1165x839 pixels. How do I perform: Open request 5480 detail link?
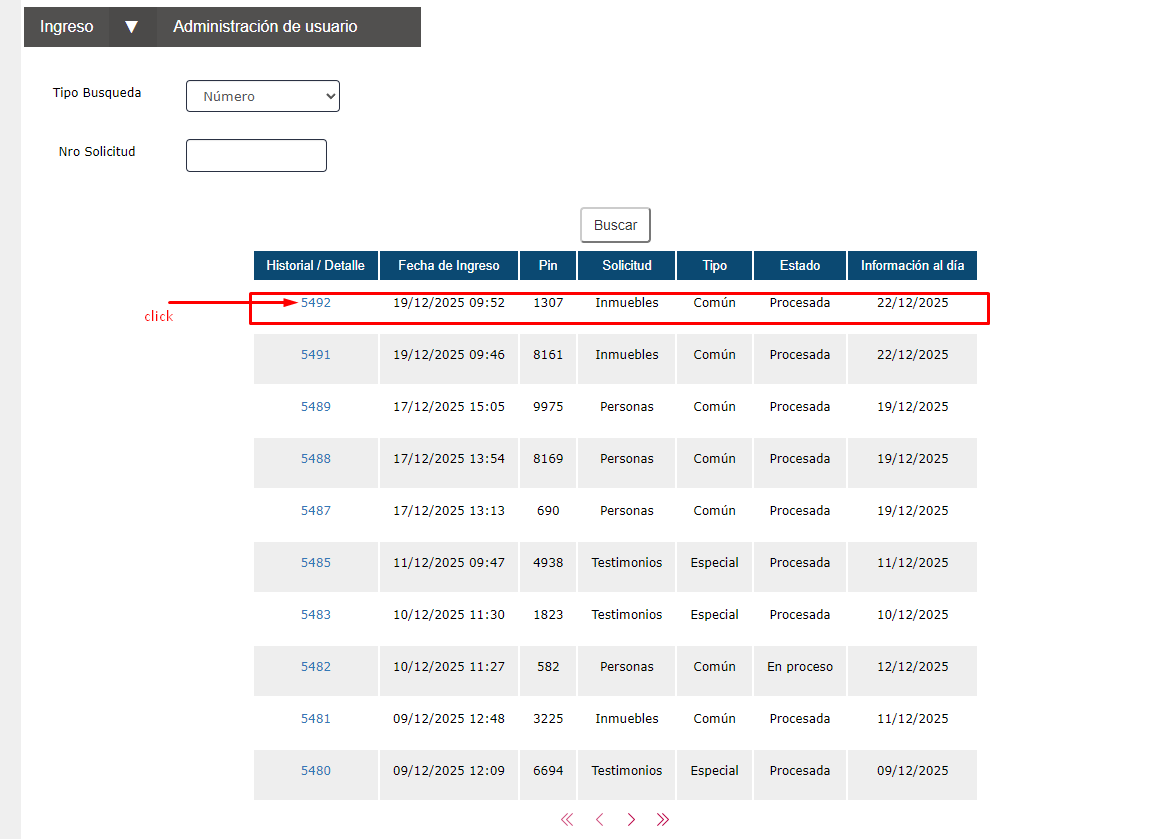316,771
